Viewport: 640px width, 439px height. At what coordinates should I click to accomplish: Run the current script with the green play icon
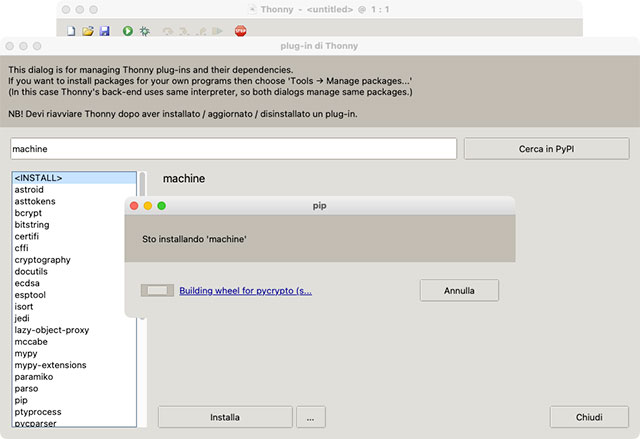(128, 31)
